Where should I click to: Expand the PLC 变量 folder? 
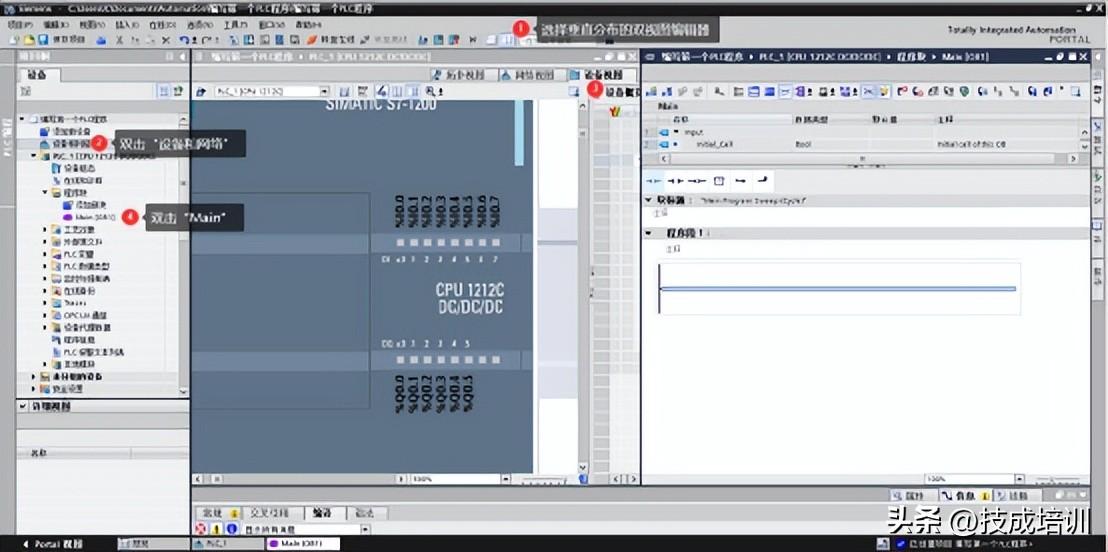coord(45,254)
